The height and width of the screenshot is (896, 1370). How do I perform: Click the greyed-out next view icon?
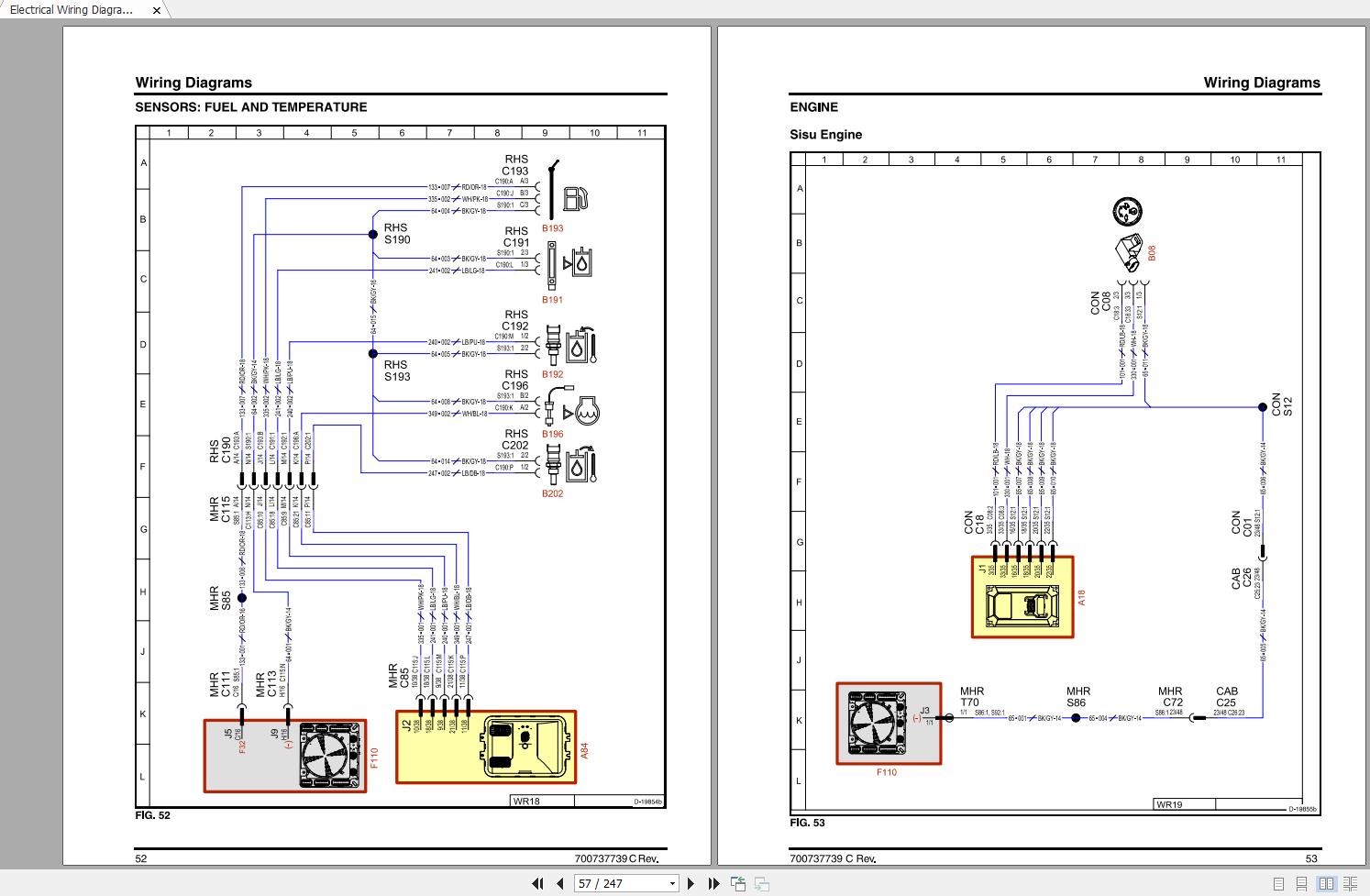[761, 884]
